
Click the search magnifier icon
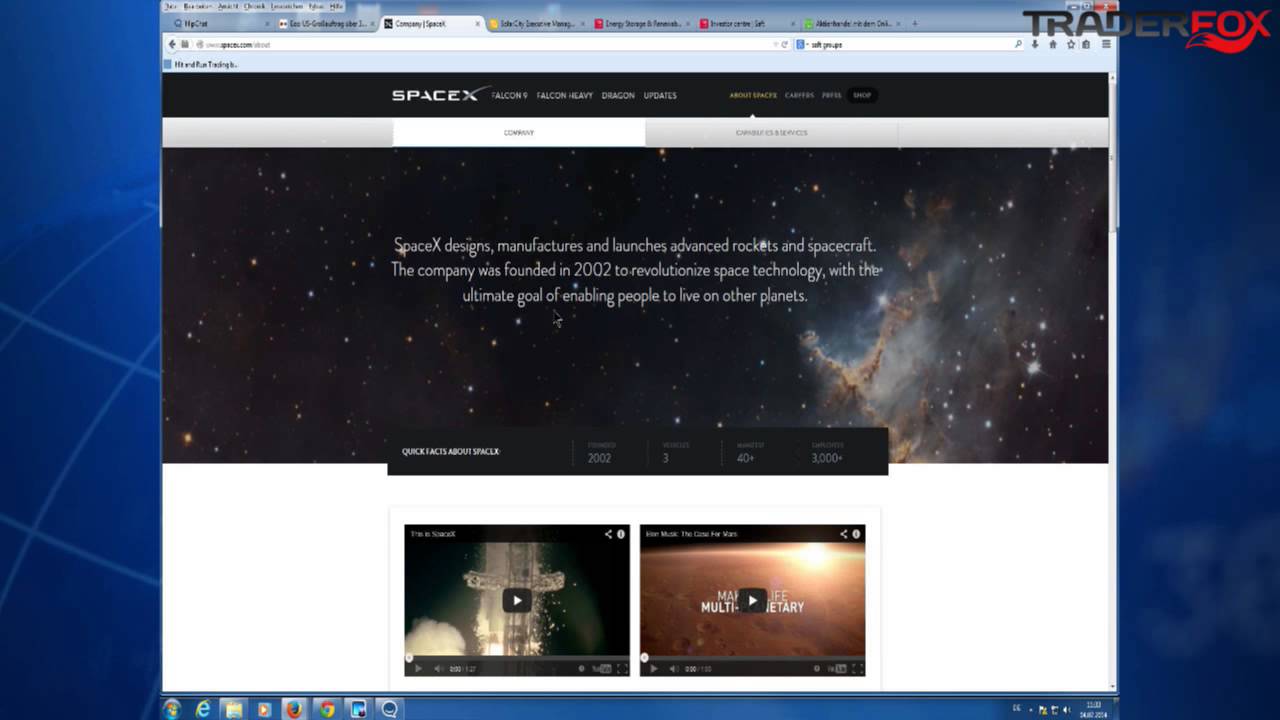1018,44
